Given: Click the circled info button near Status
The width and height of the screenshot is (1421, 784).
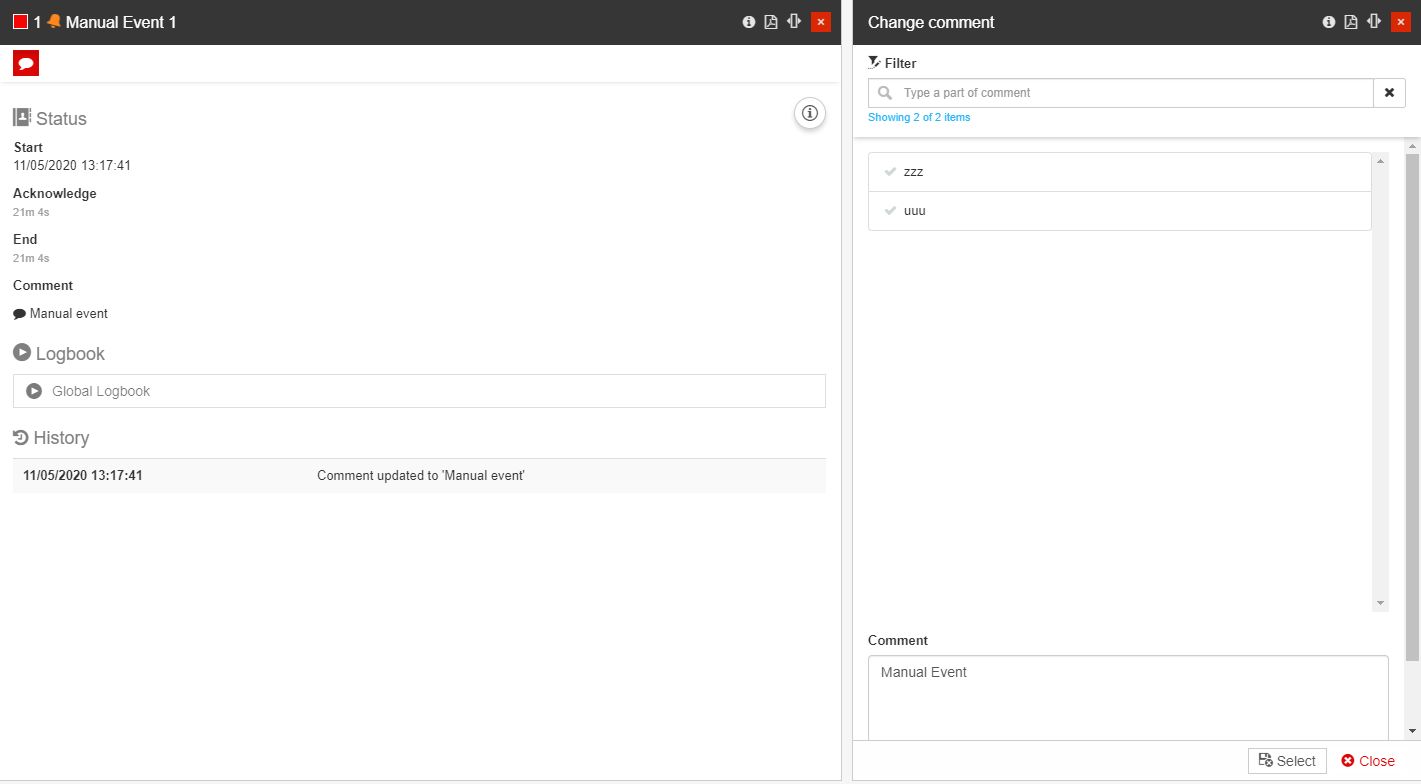Looking at the screenshot, I should point(810,113).
